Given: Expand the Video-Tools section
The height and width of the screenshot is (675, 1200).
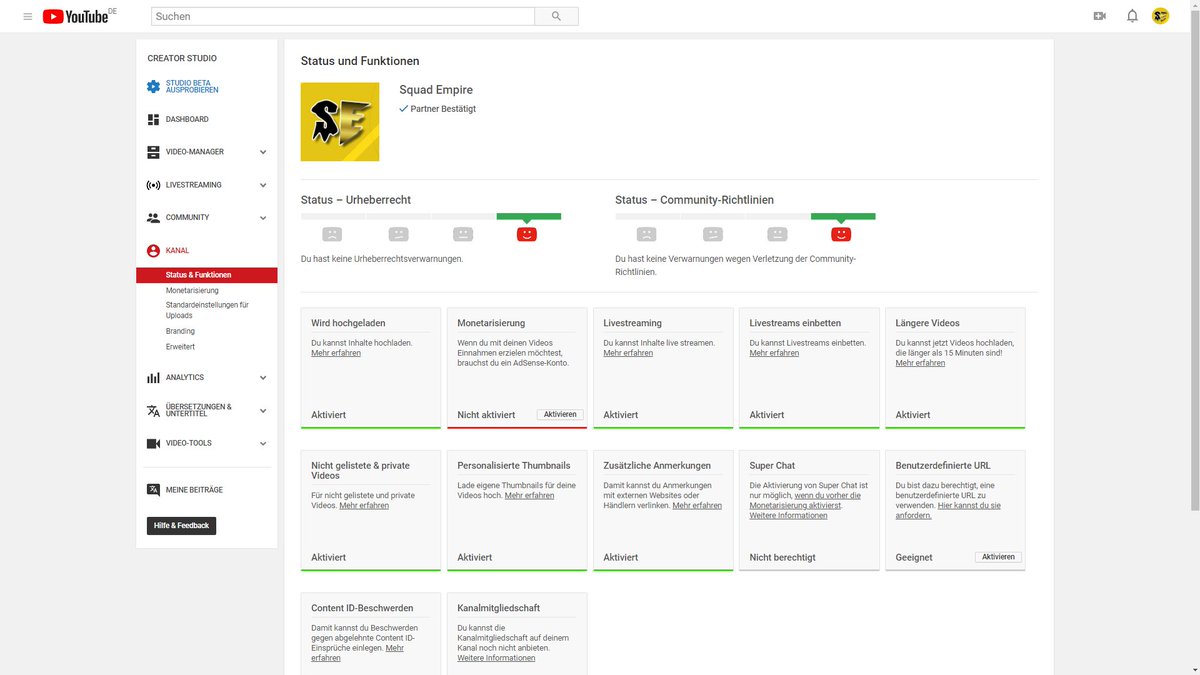Looking at the screenshot, I should click(x=263, y=443).
